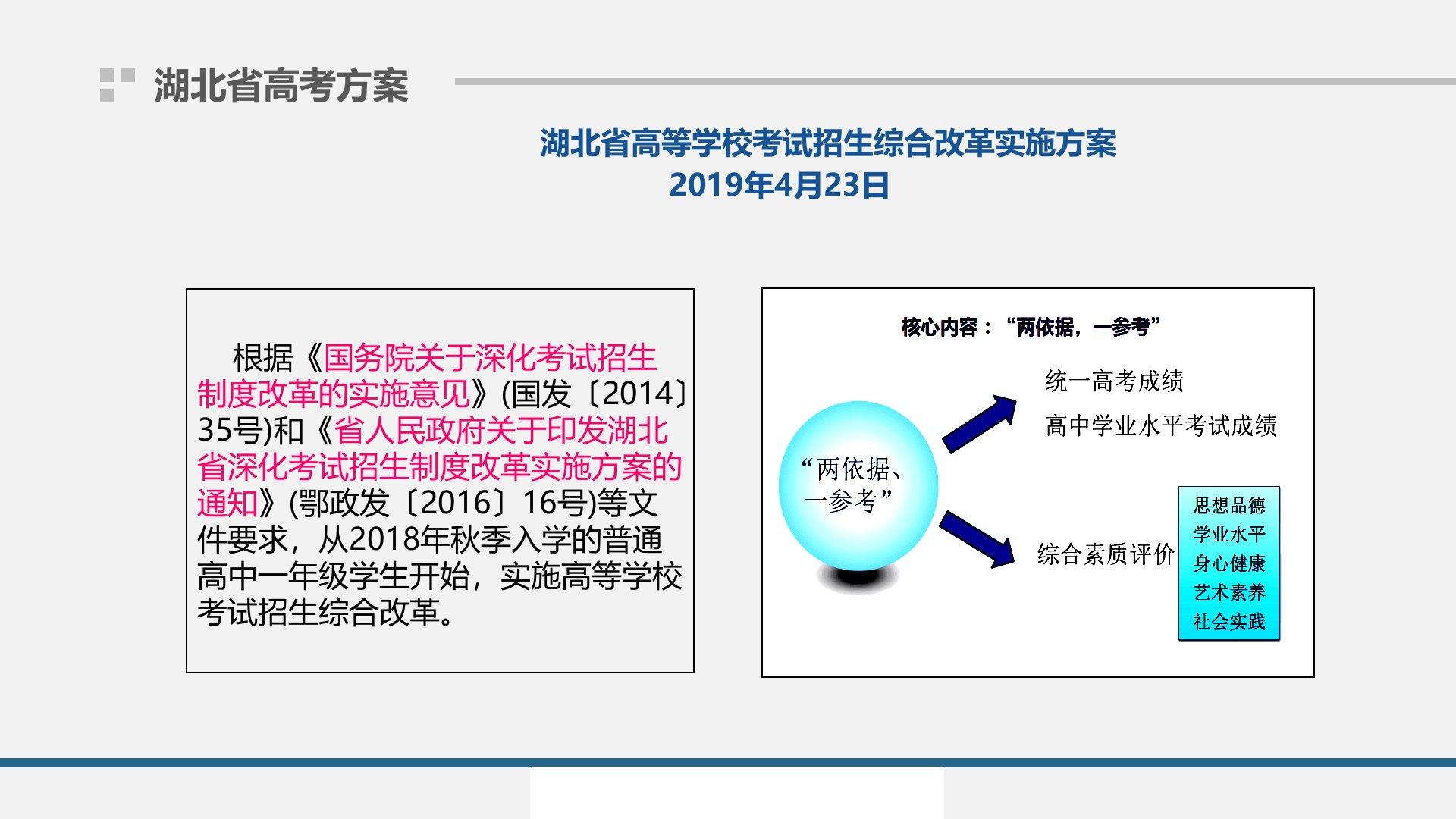Click the dark shadow under the sphere

(x=858, y=579)
